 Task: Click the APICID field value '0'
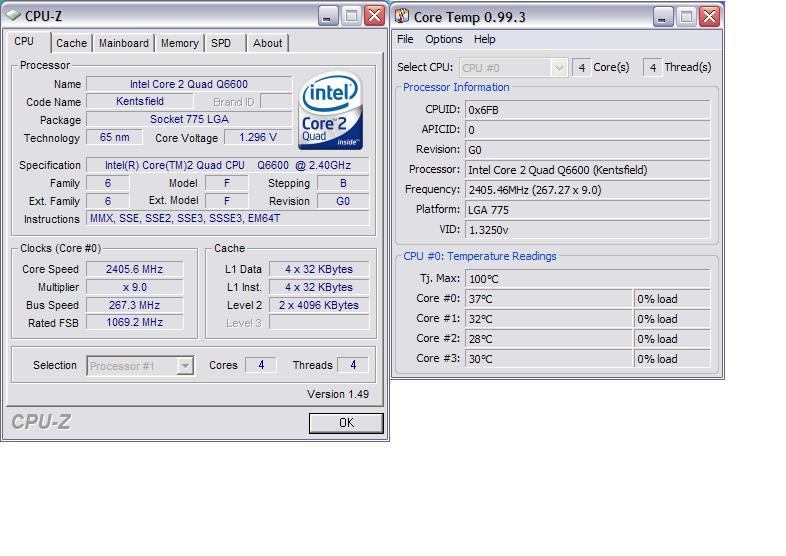(x=587, y=130)
